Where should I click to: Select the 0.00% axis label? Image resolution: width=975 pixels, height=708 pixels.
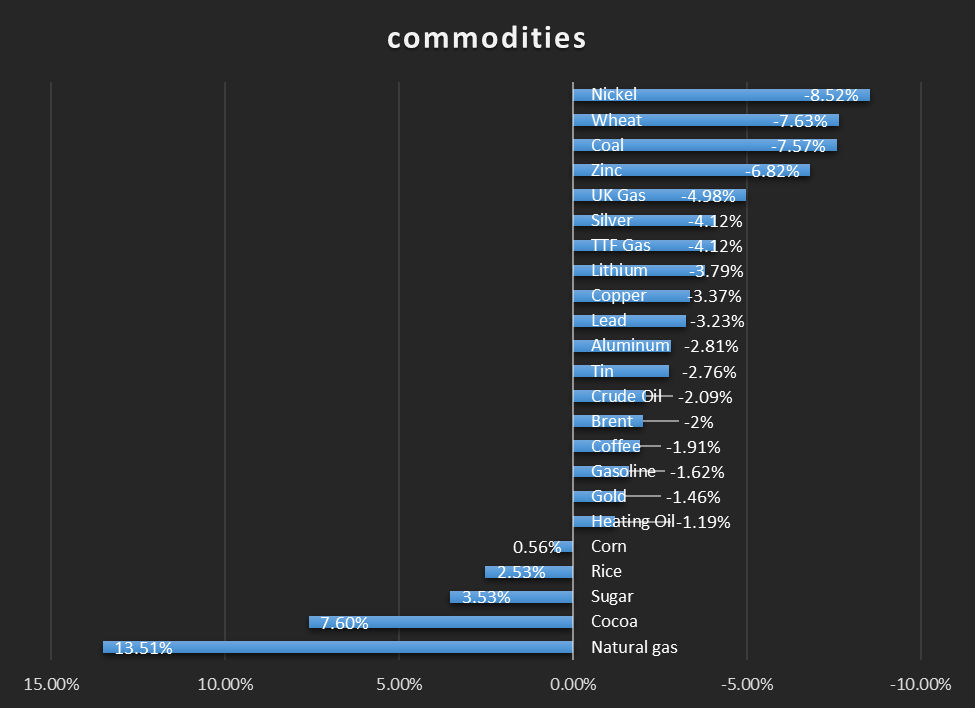coord(573,685)
